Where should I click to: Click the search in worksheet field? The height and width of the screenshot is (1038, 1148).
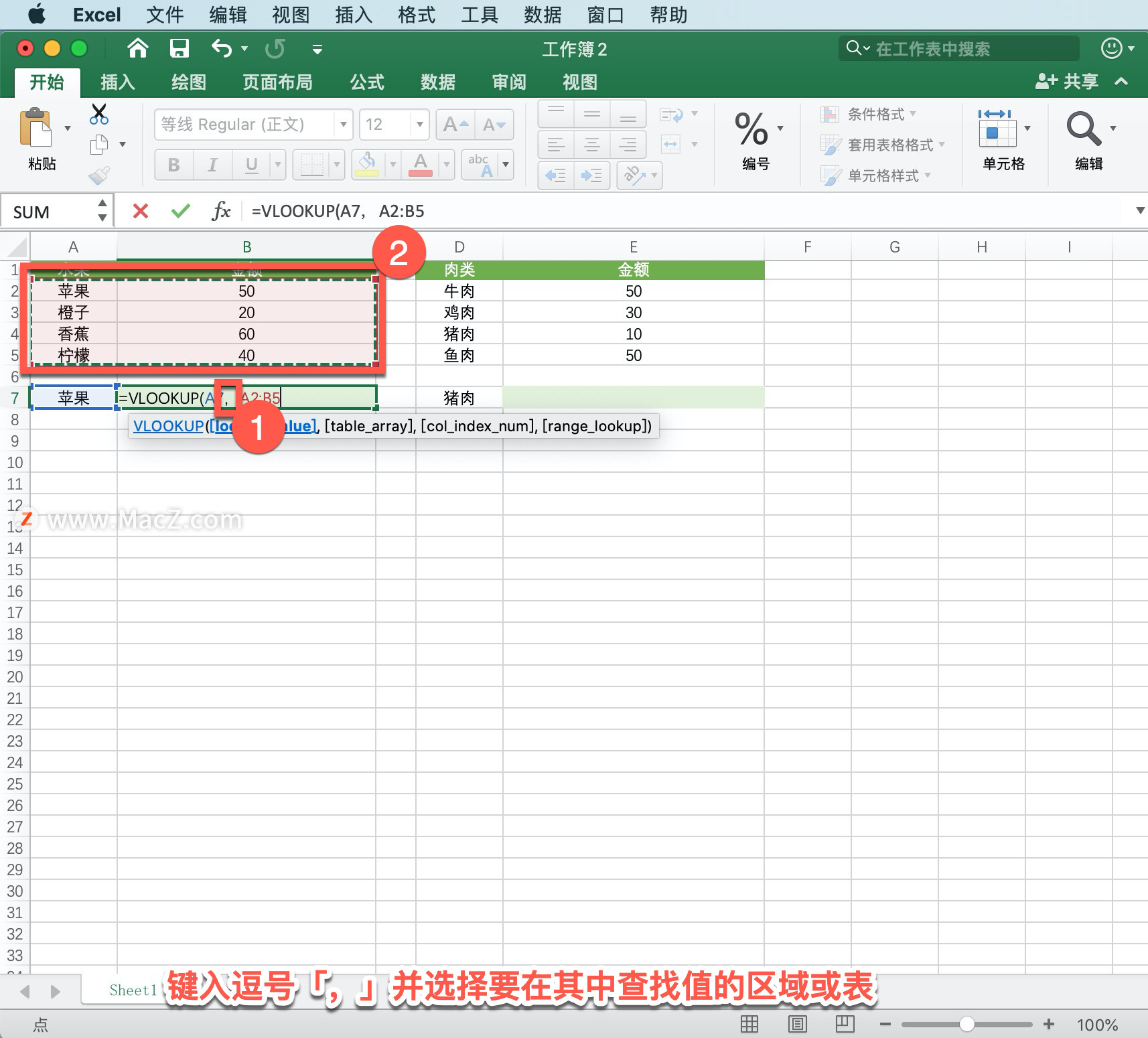(x=959, y=49)
